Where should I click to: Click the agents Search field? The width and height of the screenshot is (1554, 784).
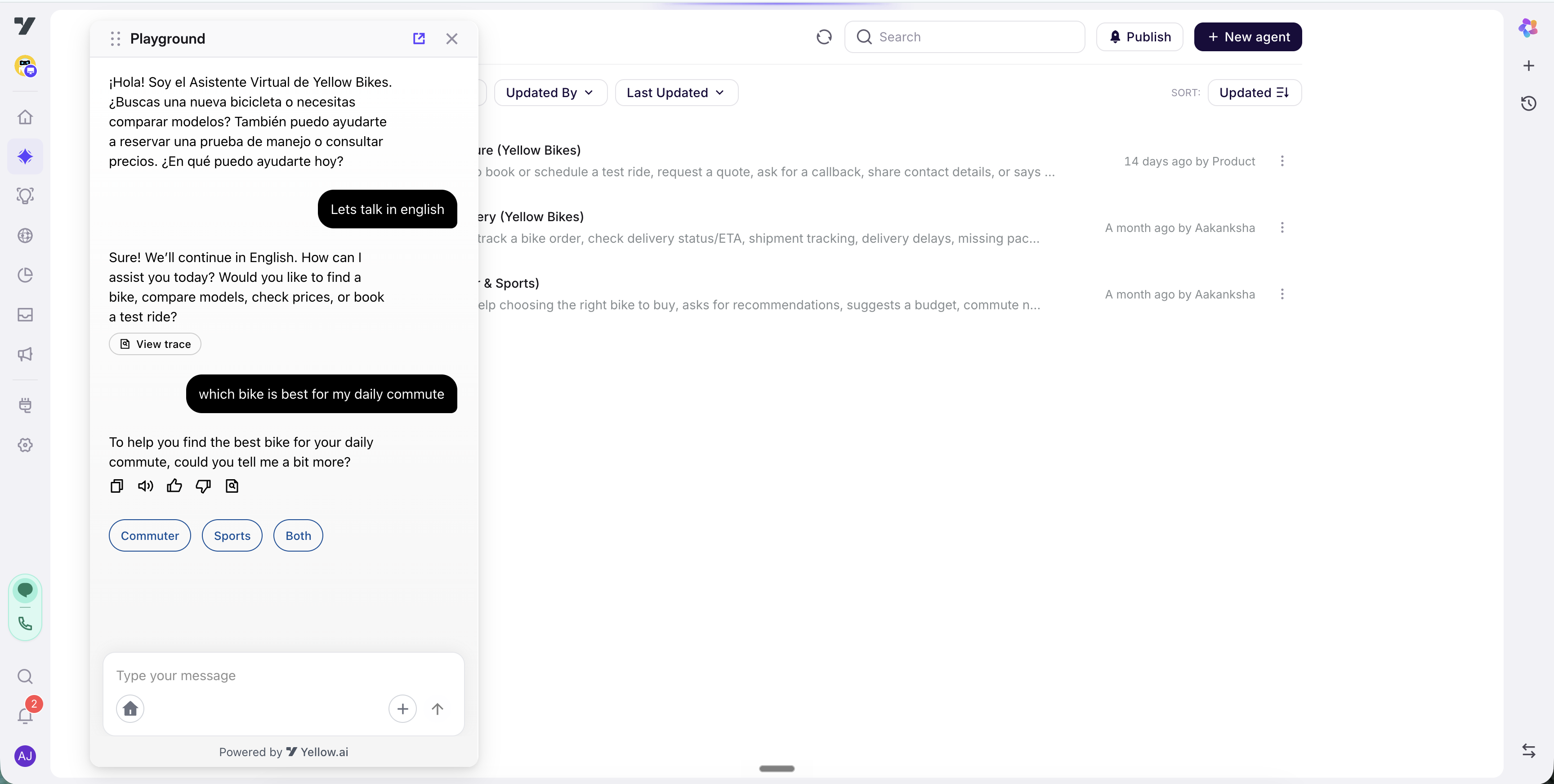click(965, 37)
